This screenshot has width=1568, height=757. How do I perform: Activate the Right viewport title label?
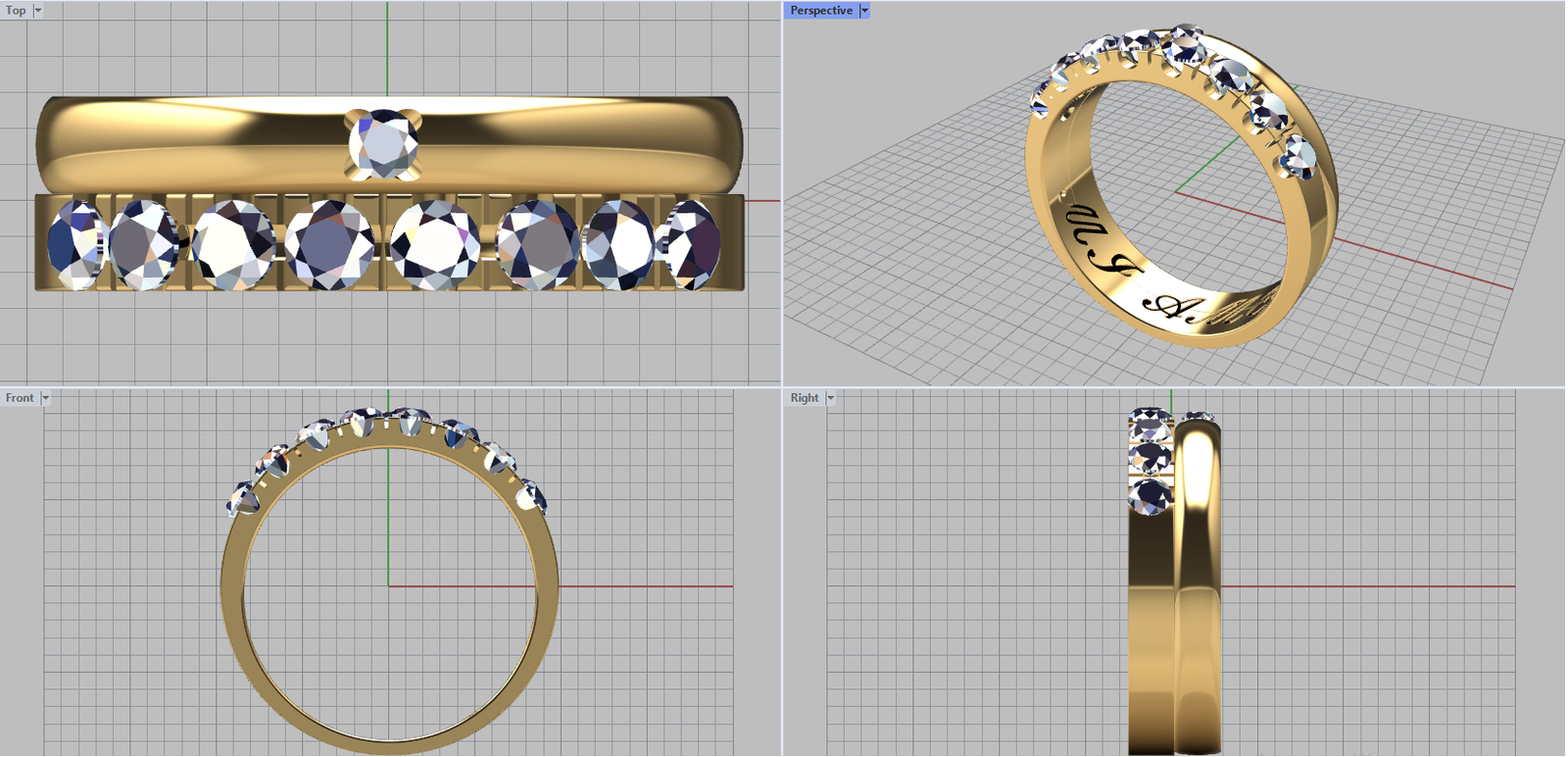point(805,398)
